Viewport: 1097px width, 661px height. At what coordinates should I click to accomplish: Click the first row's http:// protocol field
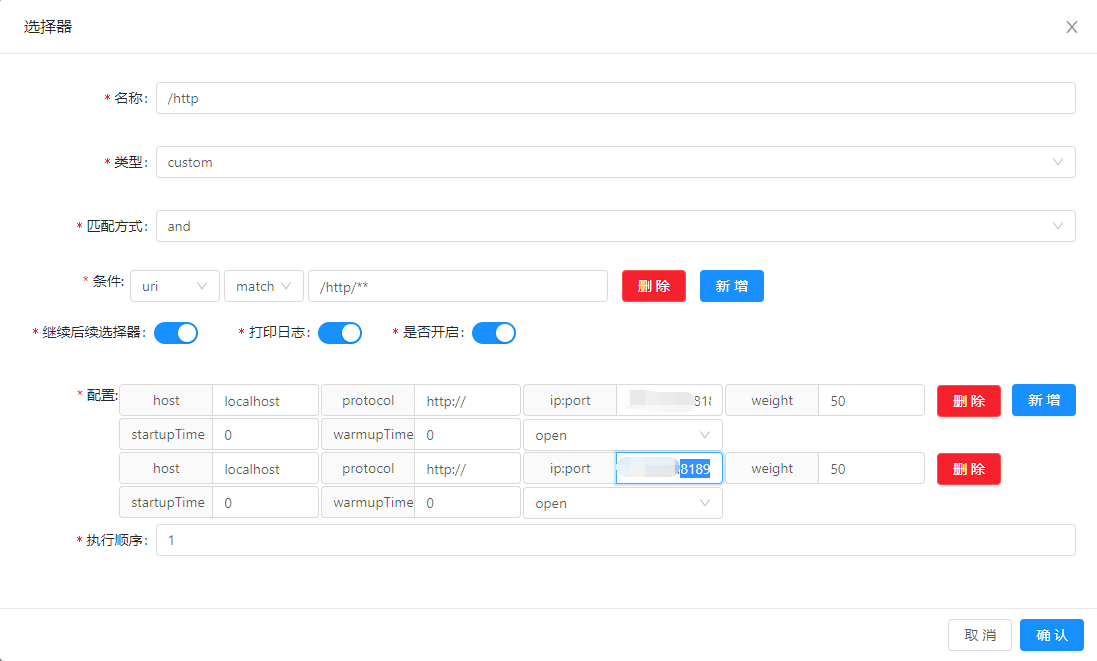click(x=467, y=401)
